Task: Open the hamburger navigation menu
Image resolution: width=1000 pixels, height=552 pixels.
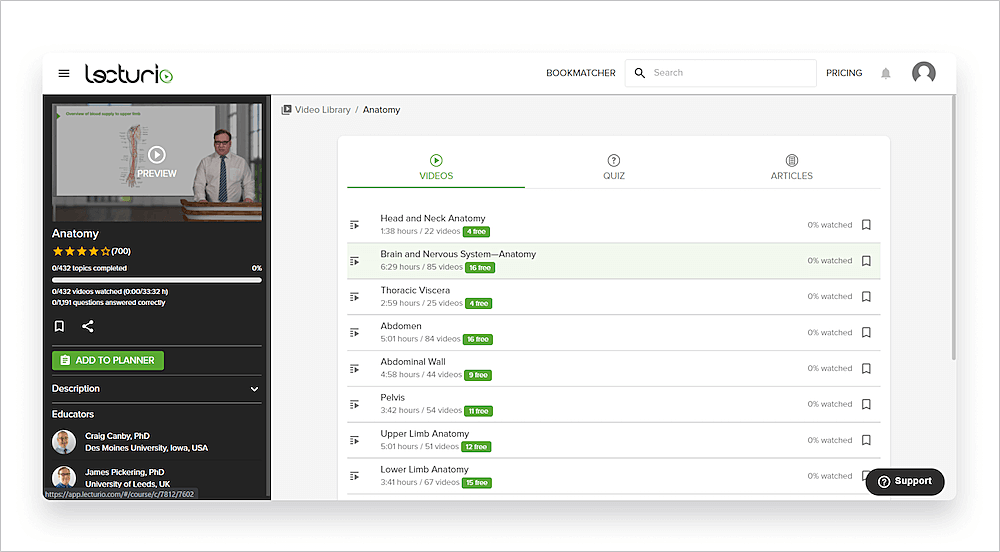Action: (64, 73)
